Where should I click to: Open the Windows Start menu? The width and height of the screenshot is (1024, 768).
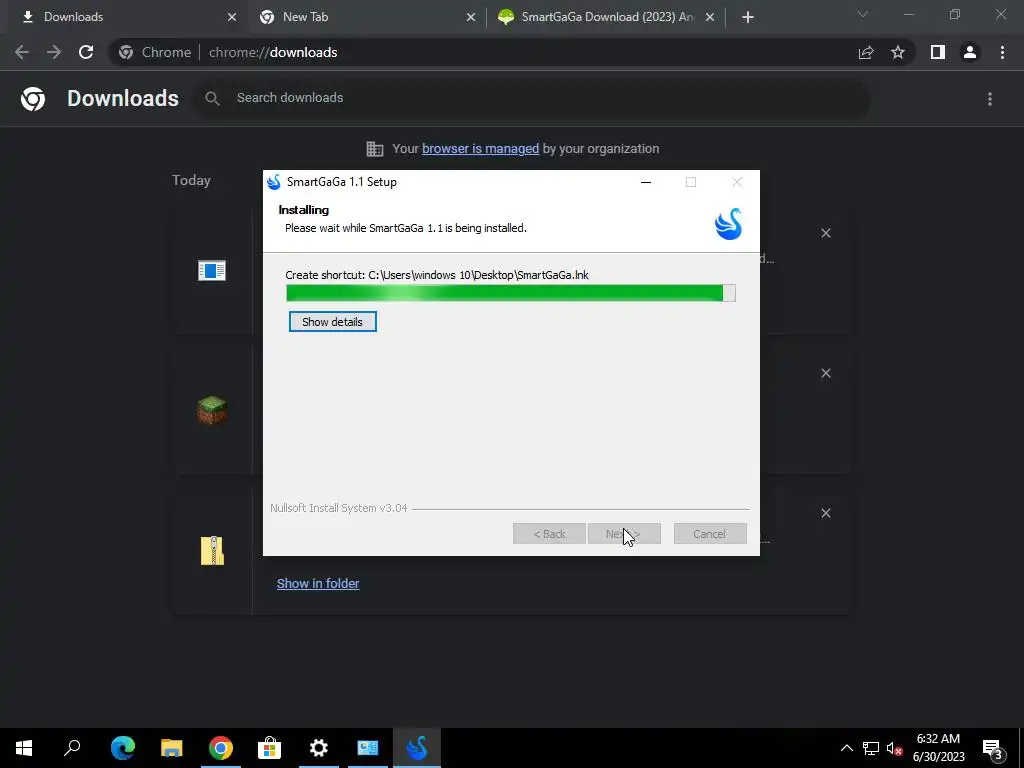click(24, 748)
